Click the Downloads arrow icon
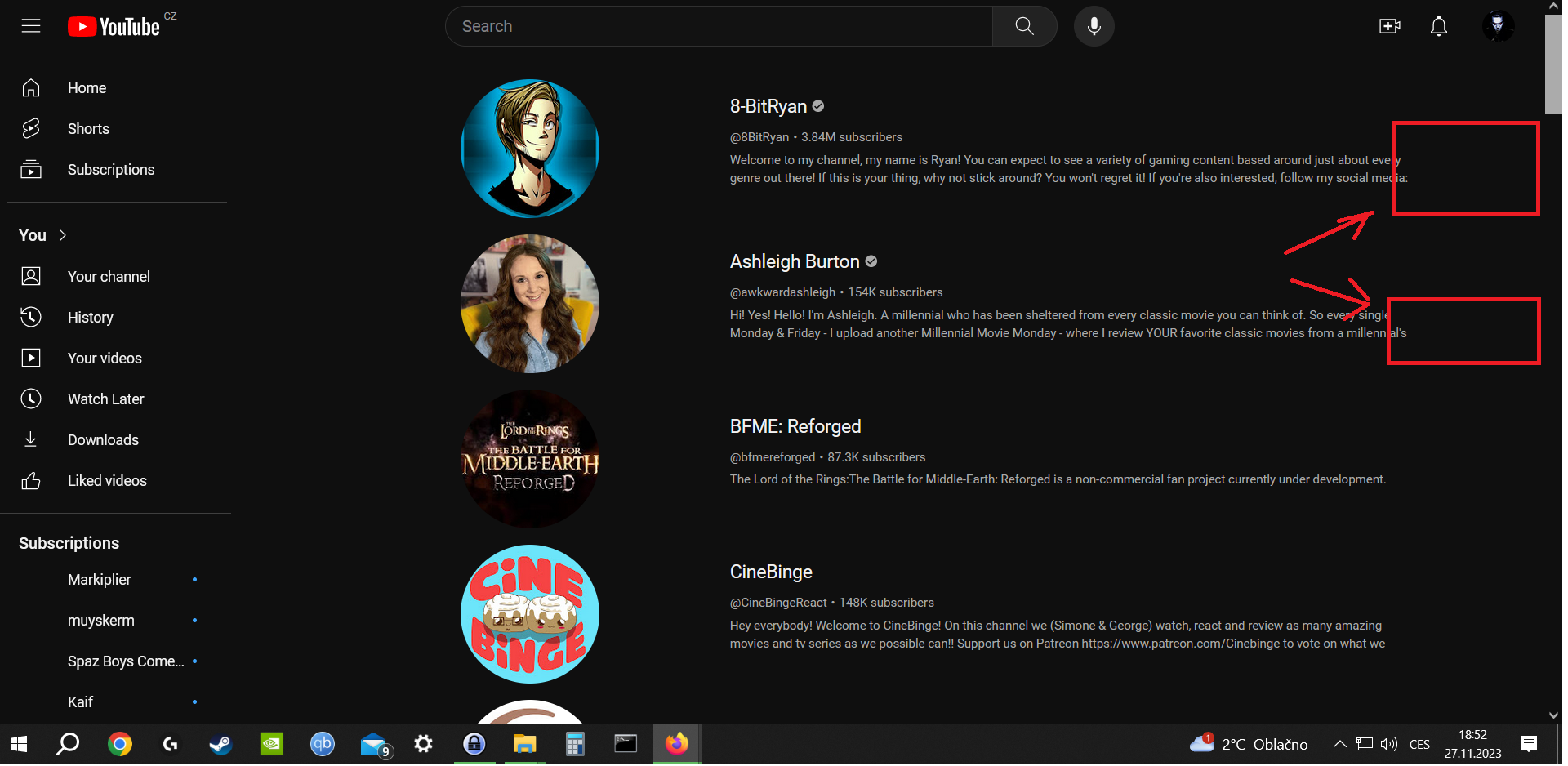 coord(31,439)
